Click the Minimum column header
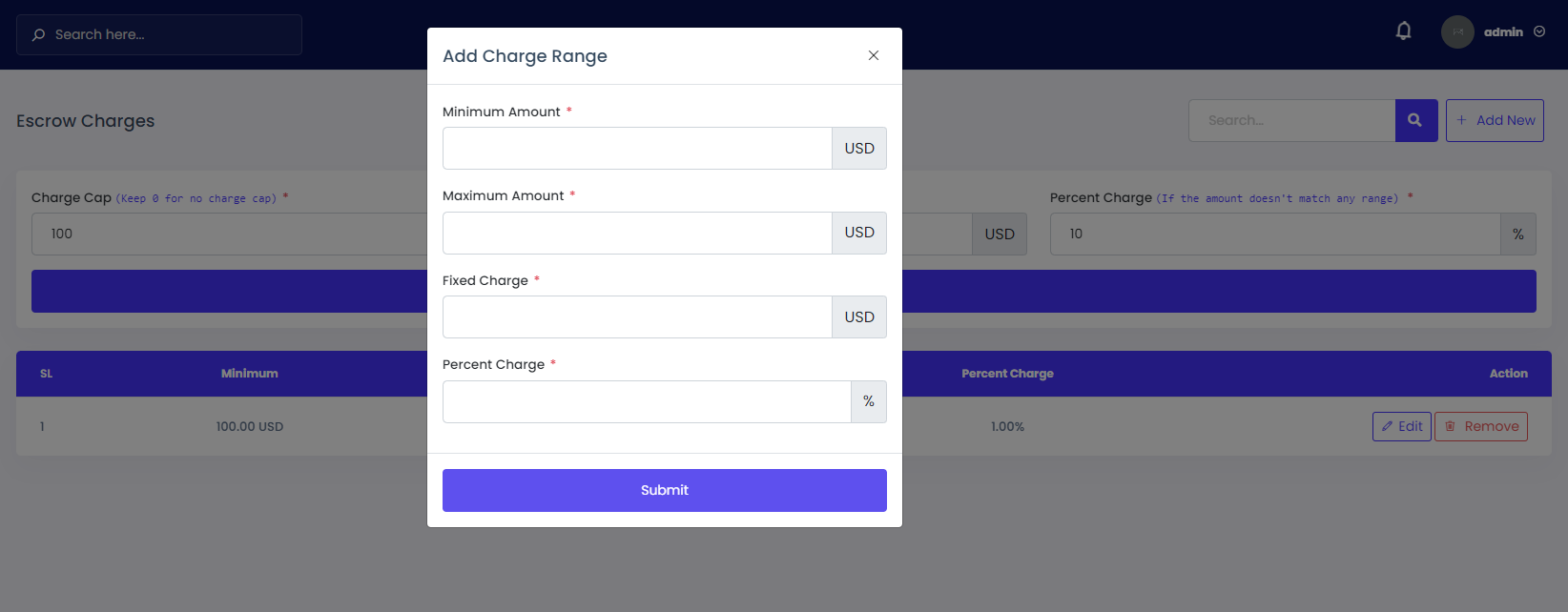 [250, 374]
